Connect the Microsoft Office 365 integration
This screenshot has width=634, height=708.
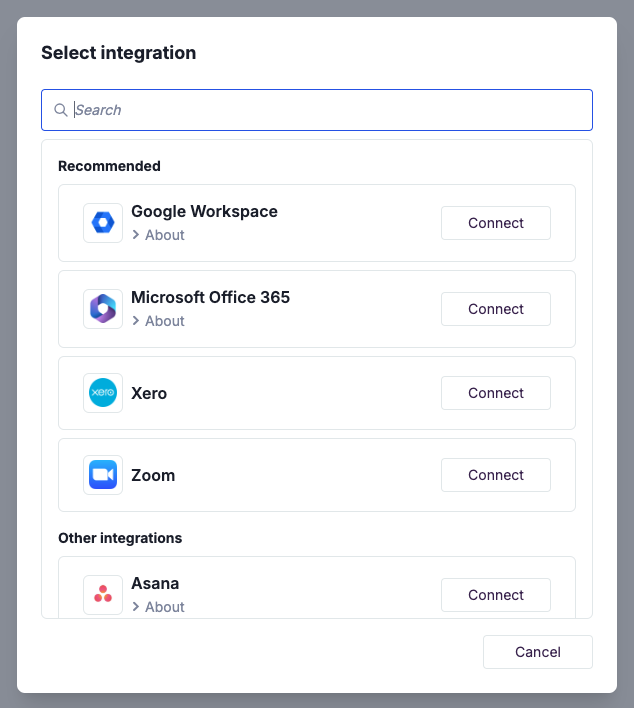coord(496,309)
